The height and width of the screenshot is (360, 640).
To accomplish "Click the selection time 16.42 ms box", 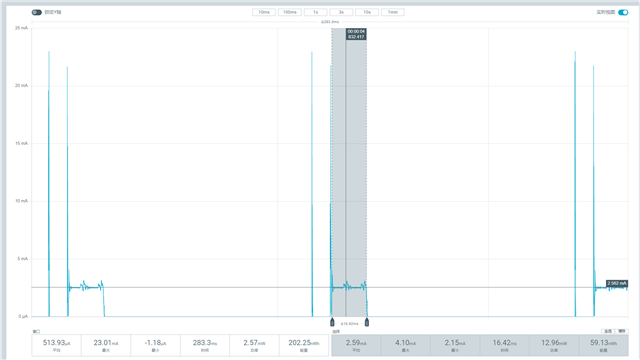I will [x=504, y=345].
